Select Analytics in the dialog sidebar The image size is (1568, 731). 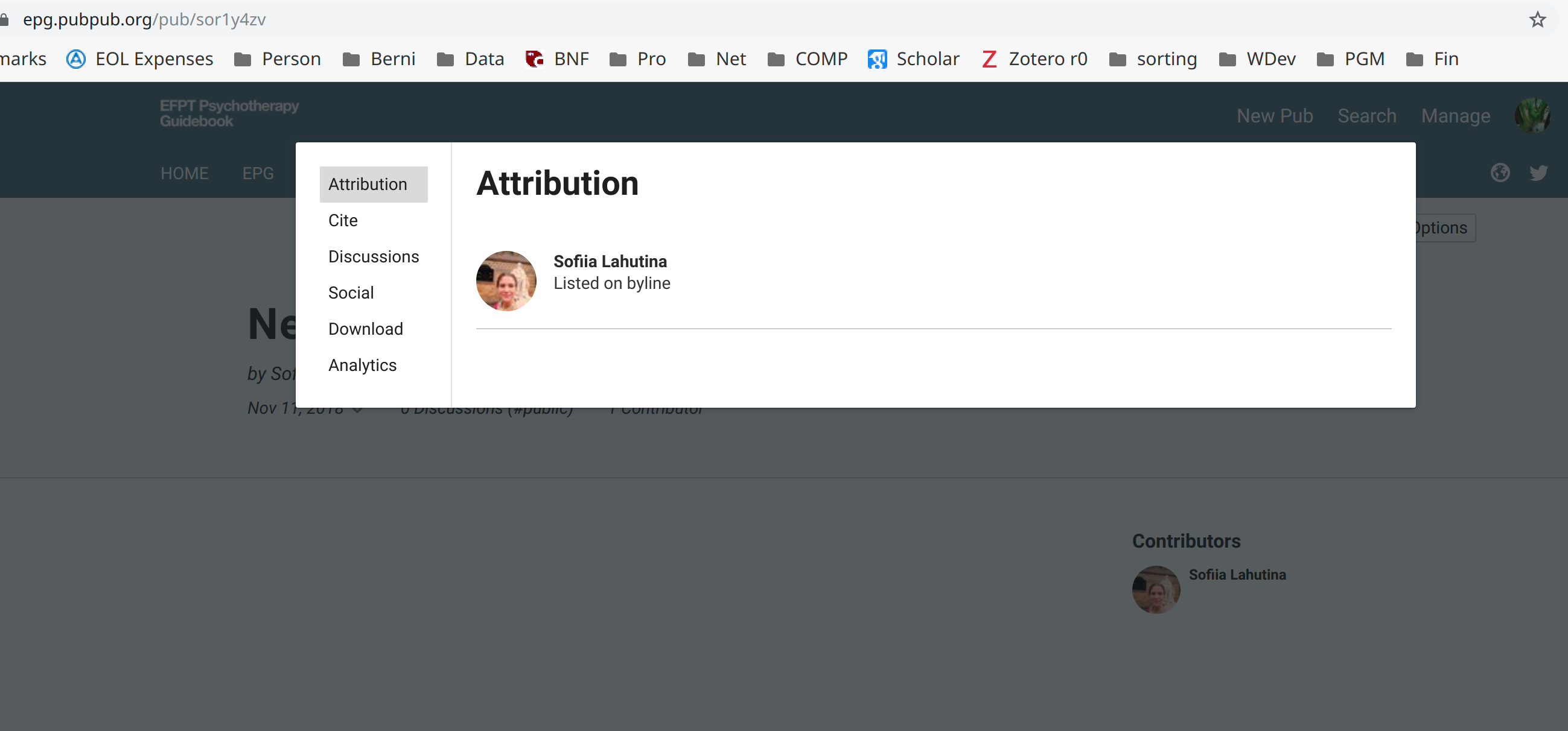362,365
